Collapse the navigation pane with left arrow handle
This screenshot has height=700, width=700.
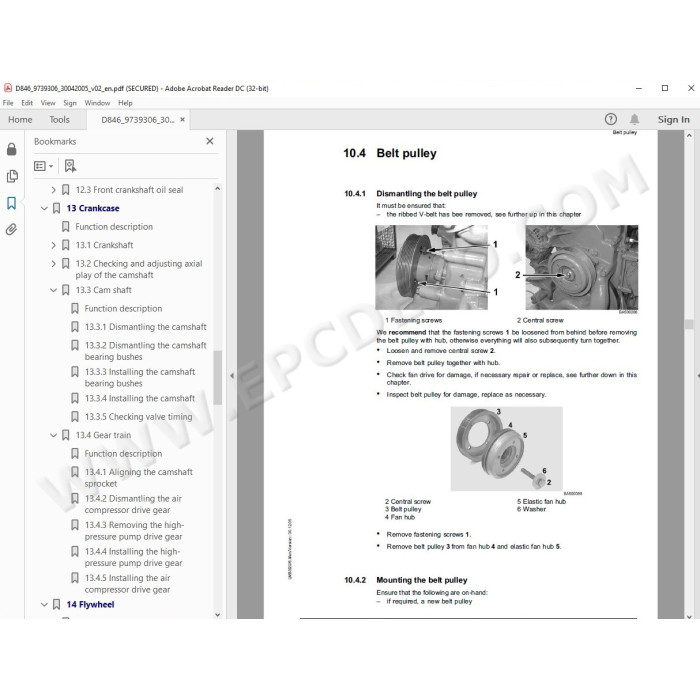pos(232,376)
